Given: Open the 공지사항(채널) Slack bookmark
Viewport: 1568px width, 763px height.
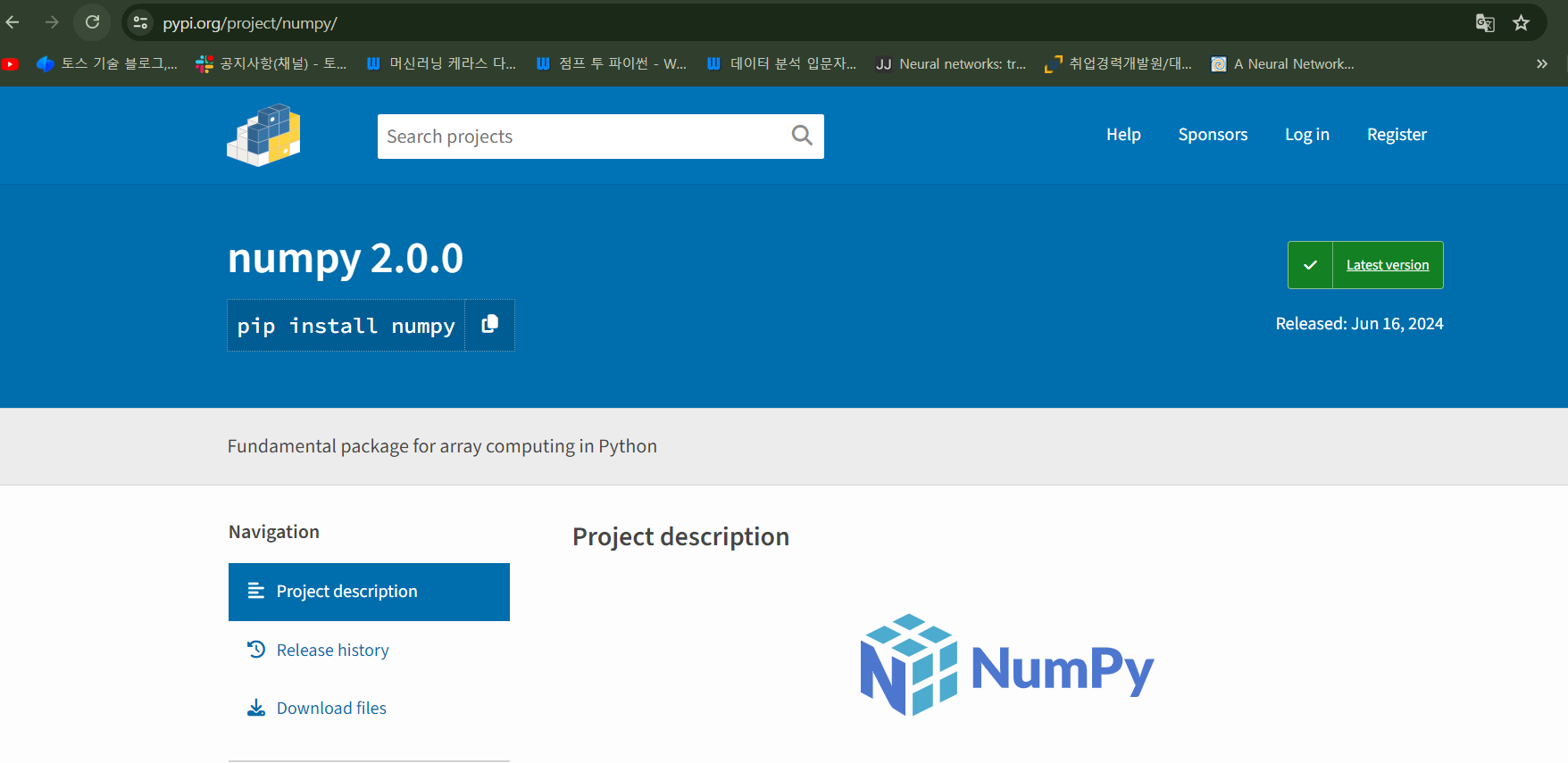Looking at the screenshot, I should coord(271,64).
